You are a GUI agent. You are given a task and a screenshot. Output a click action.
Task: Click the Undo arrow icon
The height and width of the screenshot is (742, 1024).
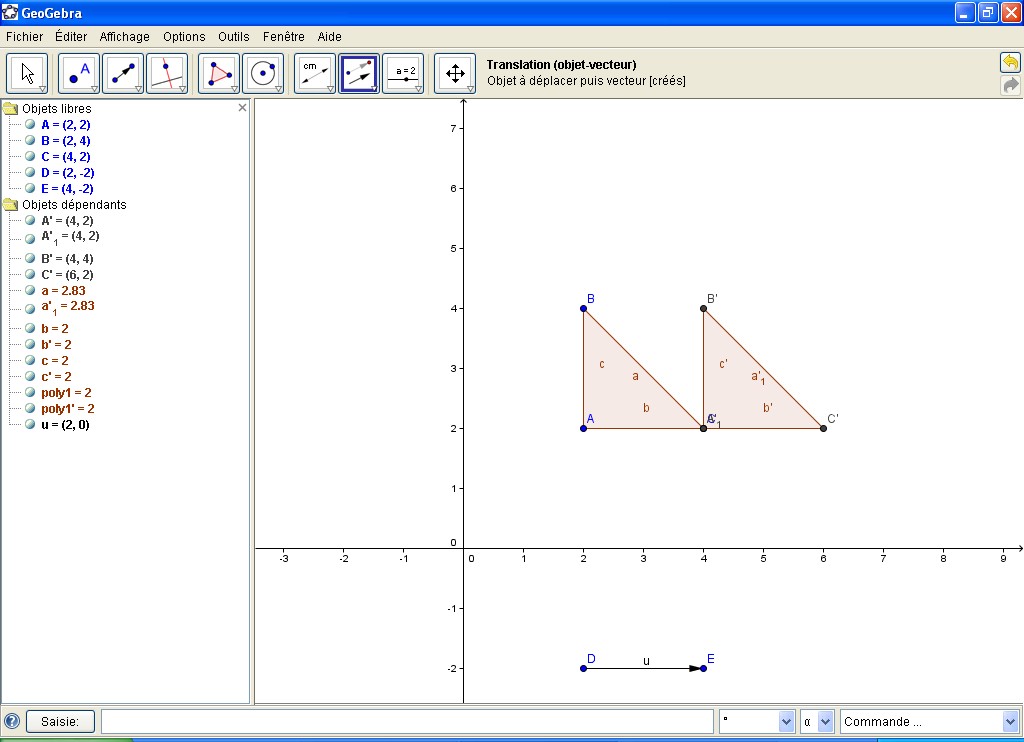click(x=1010, y=63)
